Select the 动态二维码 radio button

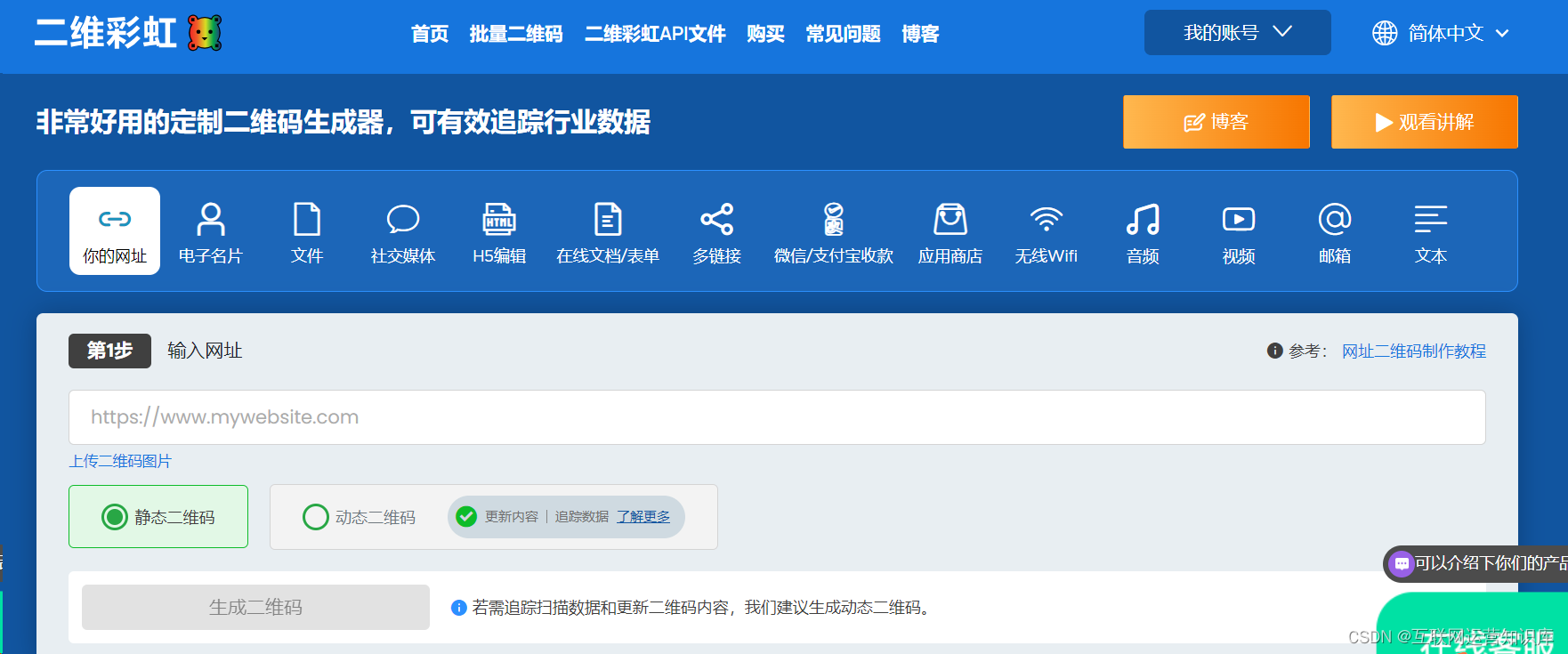click(x=316, y=517)
